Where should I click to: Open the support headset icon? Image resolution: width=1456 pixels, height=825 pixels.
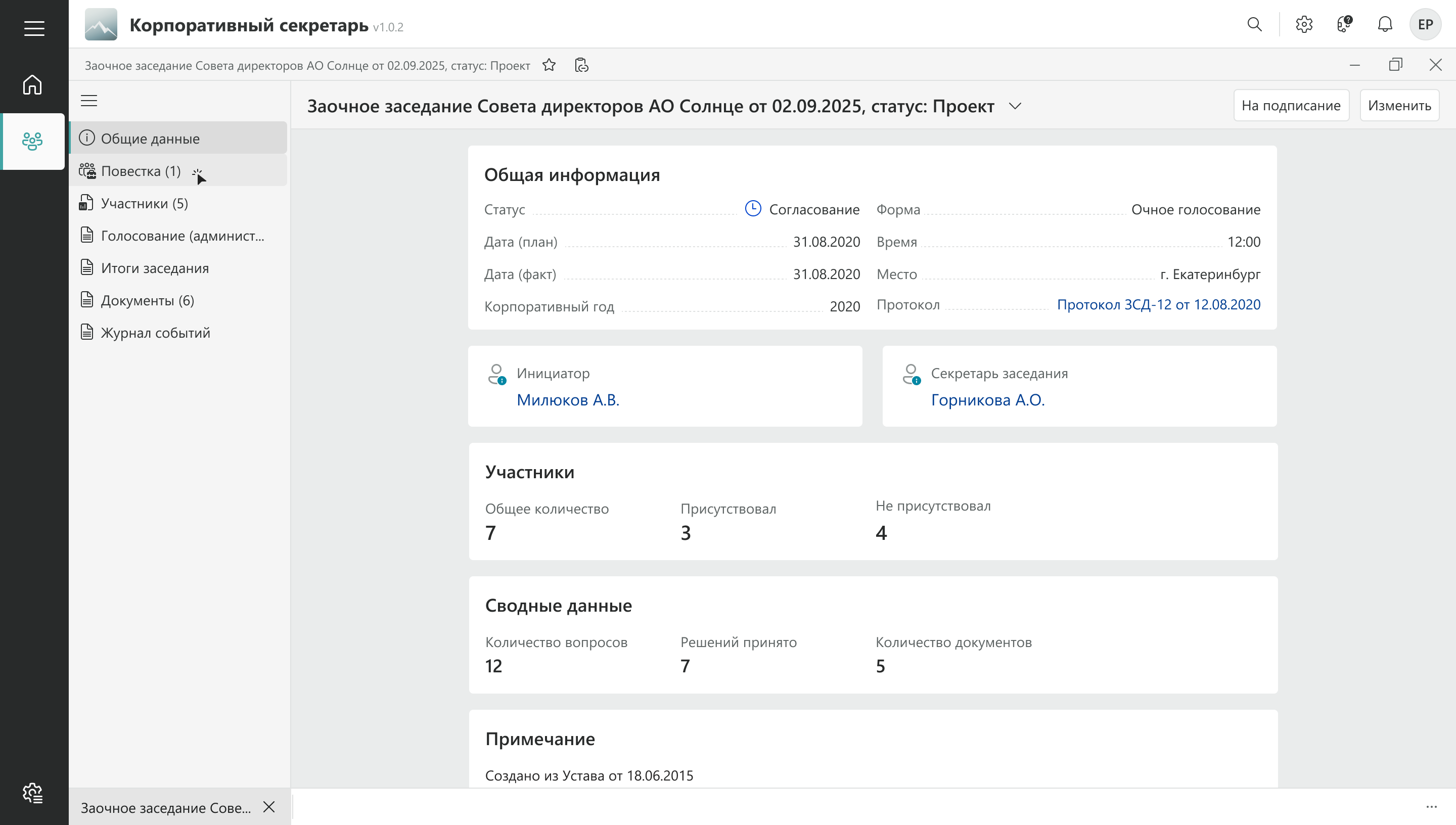click(x=1344, y=24)
